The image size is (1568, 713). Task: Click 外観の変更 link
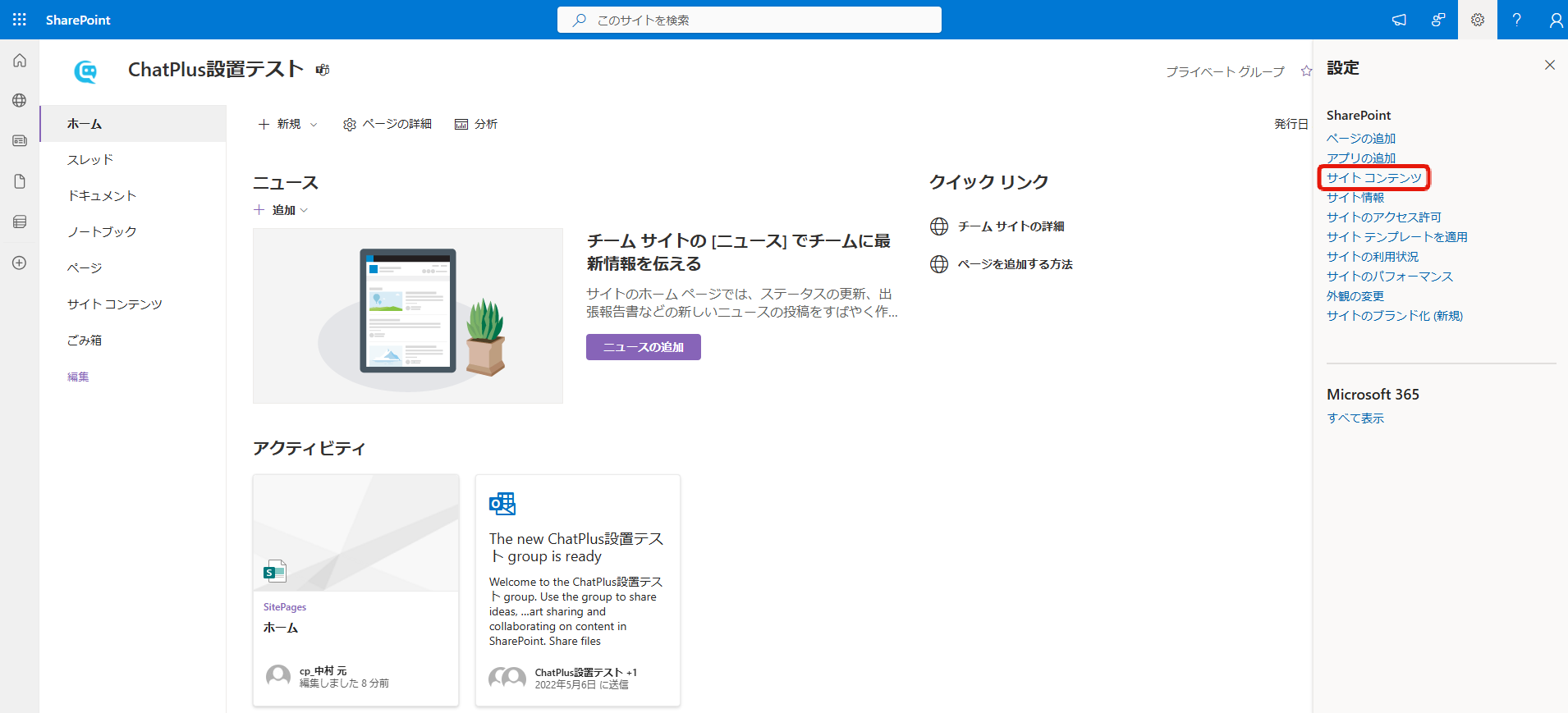1355,296
